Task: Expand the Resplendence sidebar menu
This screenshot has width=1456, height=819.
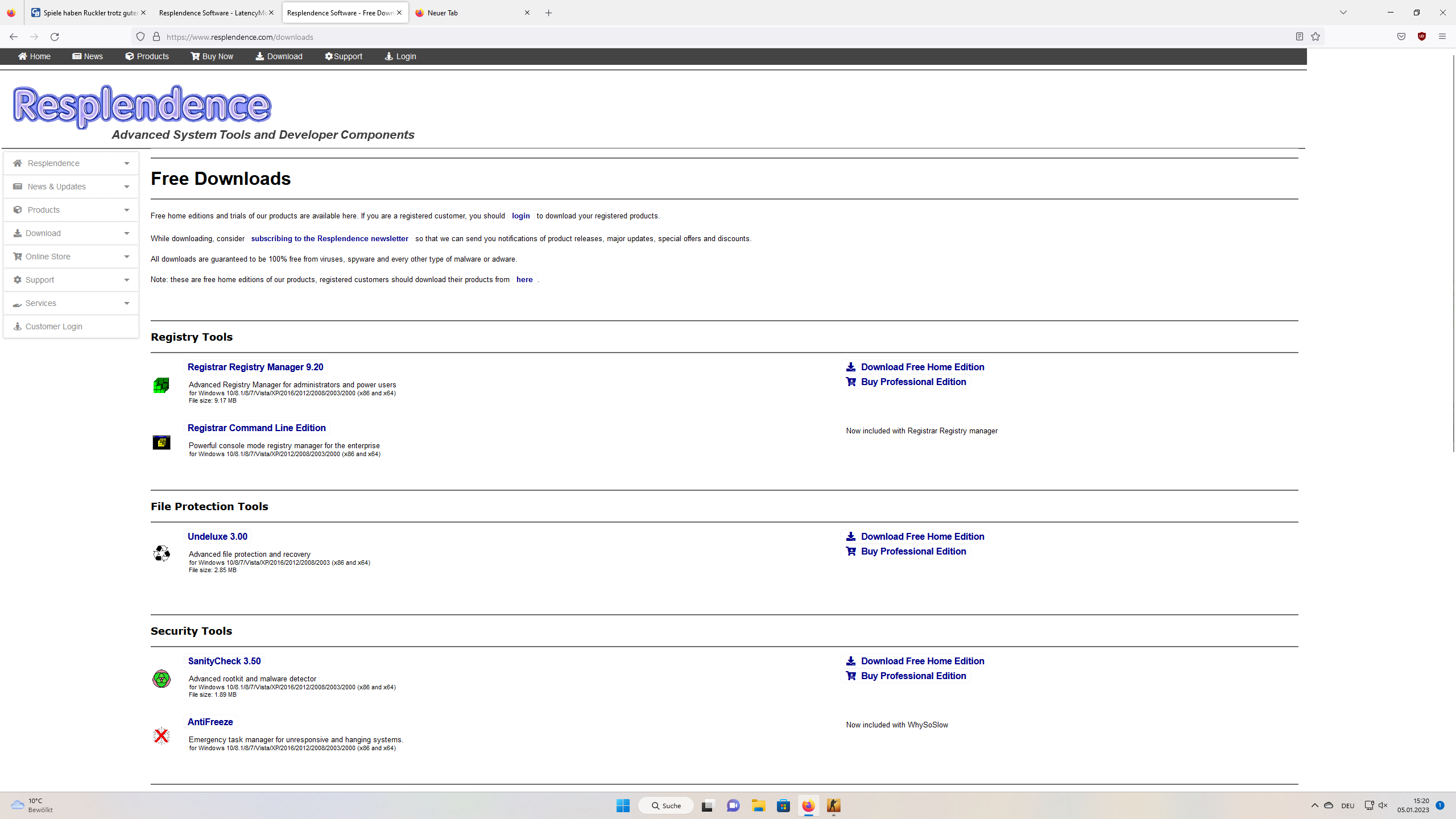Action: click(71, 163)
